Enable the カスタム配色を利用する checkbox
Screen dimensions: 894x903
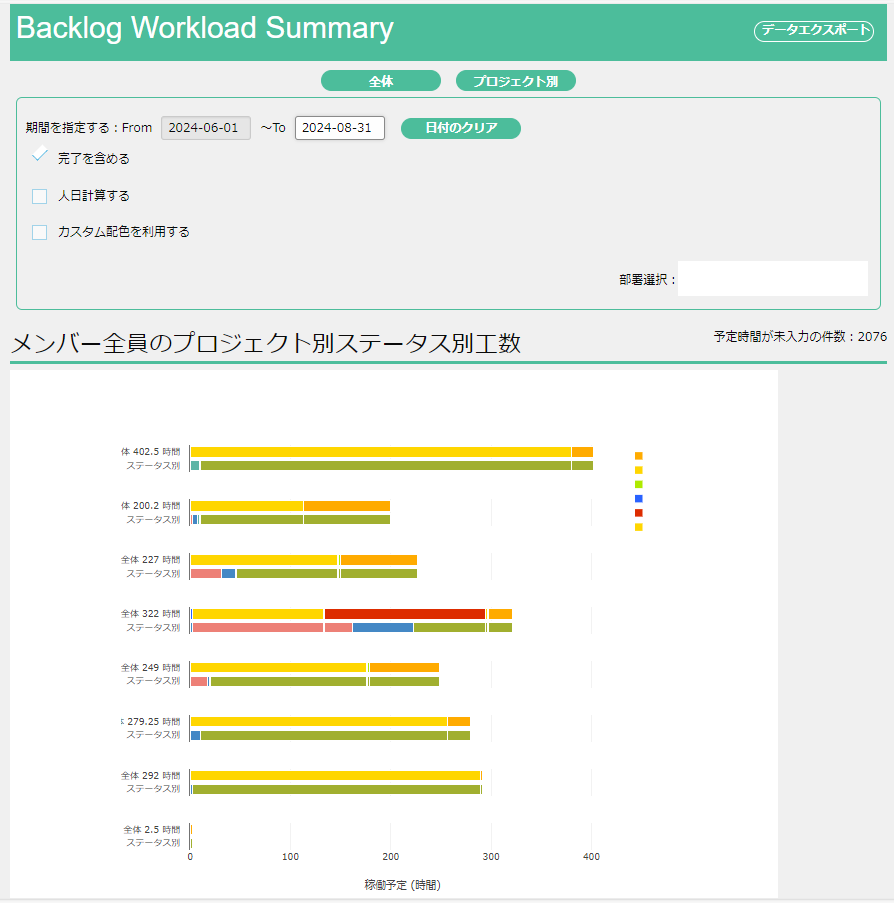pos(40,232)
